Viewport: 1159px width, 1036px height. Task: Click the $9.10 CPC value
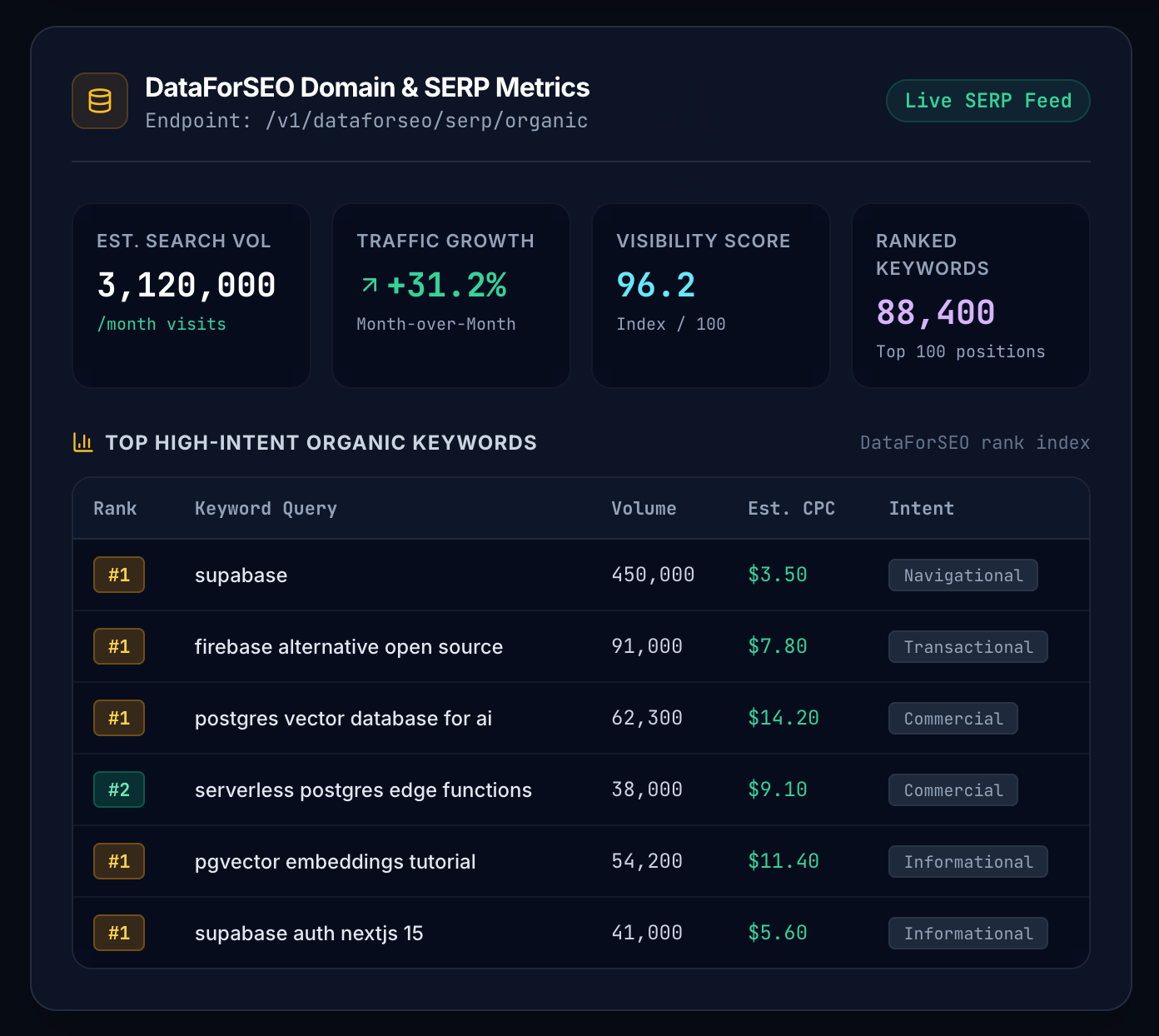[x=778, y=789]
